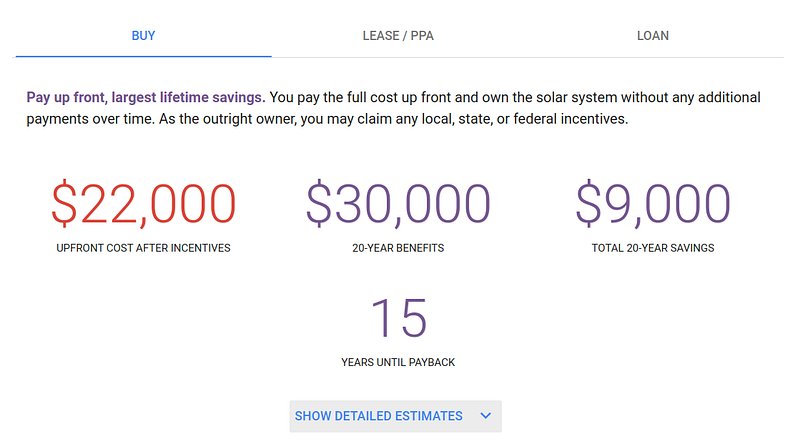Click the TOTAL 20-YEAR SAVINGS label
This screenshot has height=444, width=800.
[653, 248]
